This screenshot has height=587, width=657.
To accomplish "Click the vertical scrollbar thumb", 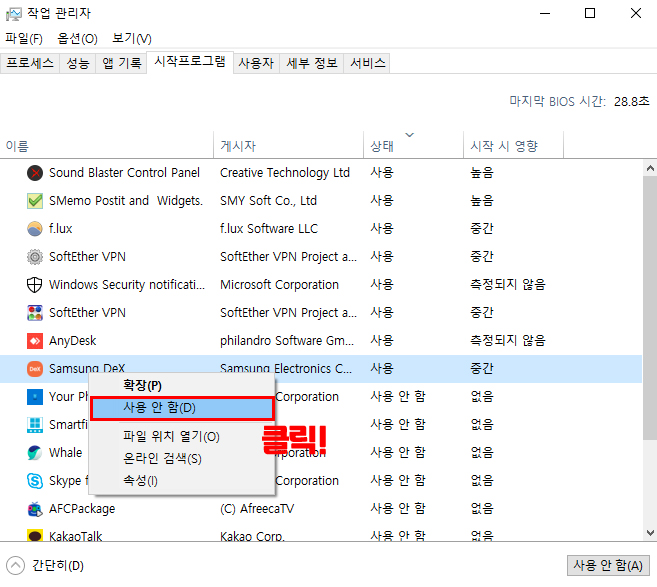I will click(x=650, y=308).
